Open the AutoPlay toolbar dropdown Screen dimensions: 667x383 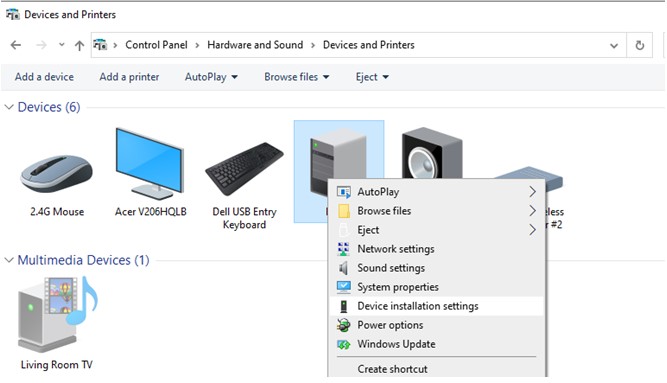pos(211,77)
